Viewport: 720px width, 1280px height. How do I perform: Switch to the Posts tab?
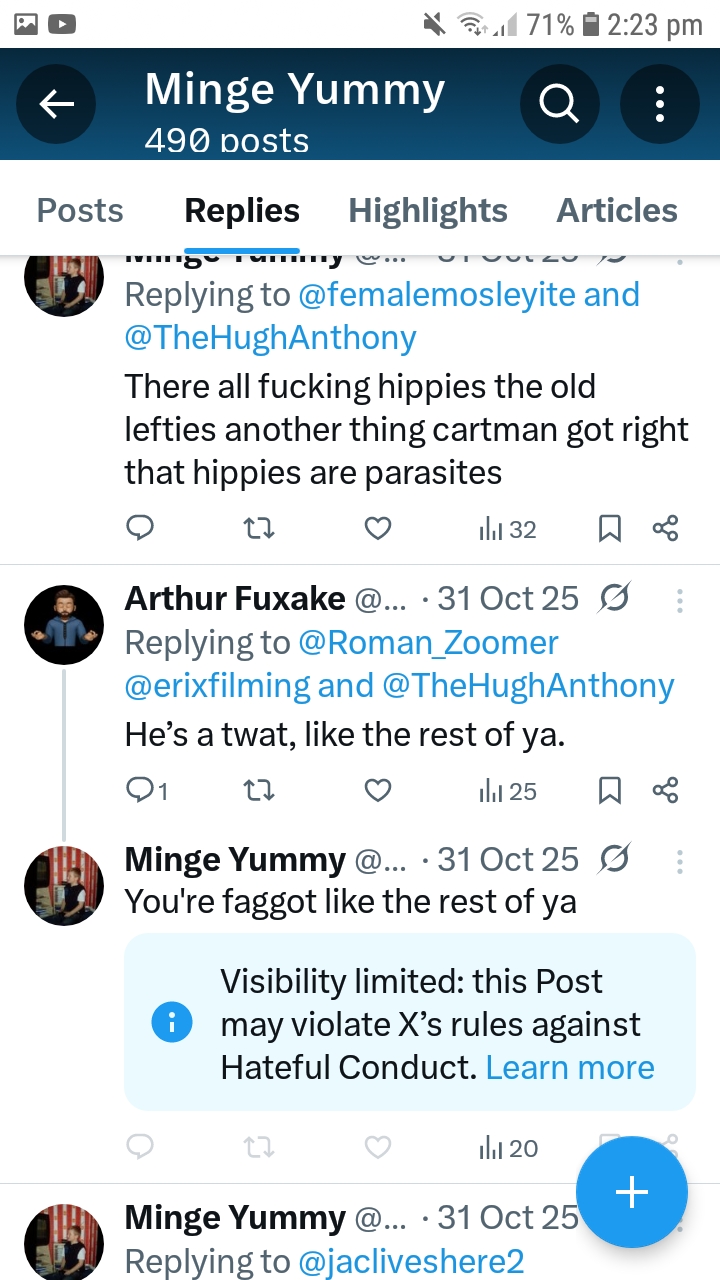(x=80, y=211)
